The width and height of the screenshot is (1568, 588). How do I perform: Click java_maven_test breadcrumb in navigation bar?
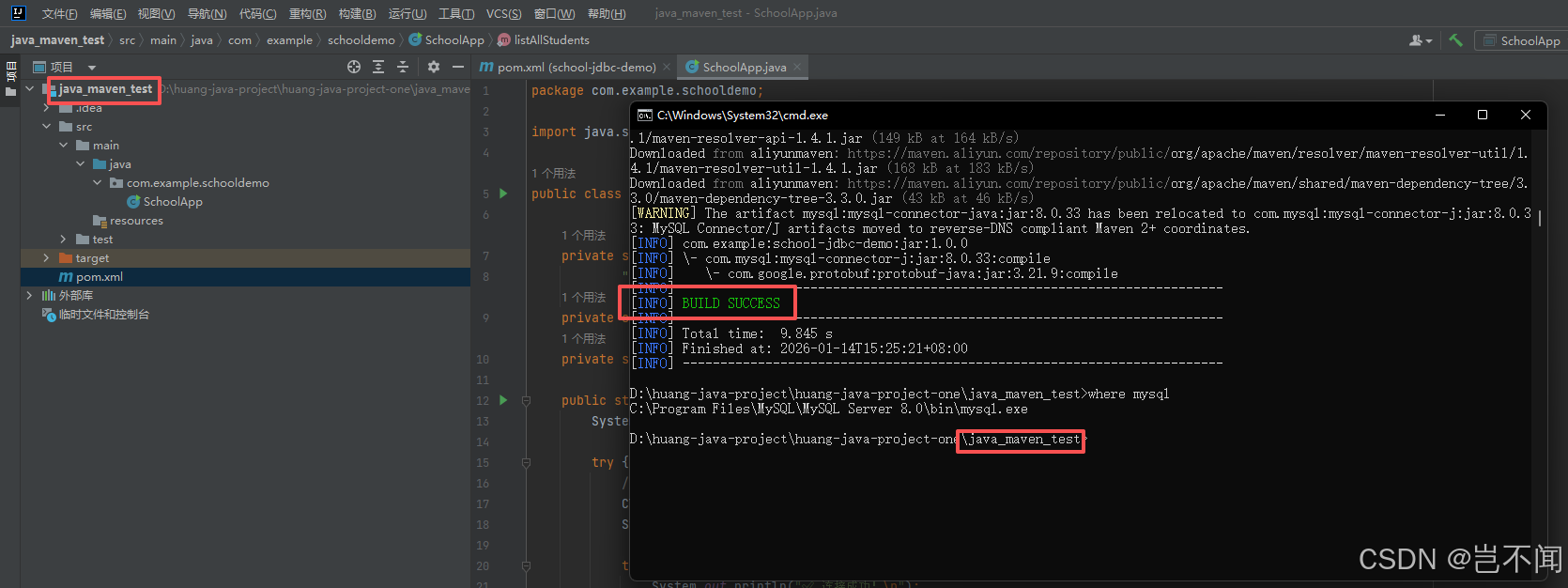(57, 40)
